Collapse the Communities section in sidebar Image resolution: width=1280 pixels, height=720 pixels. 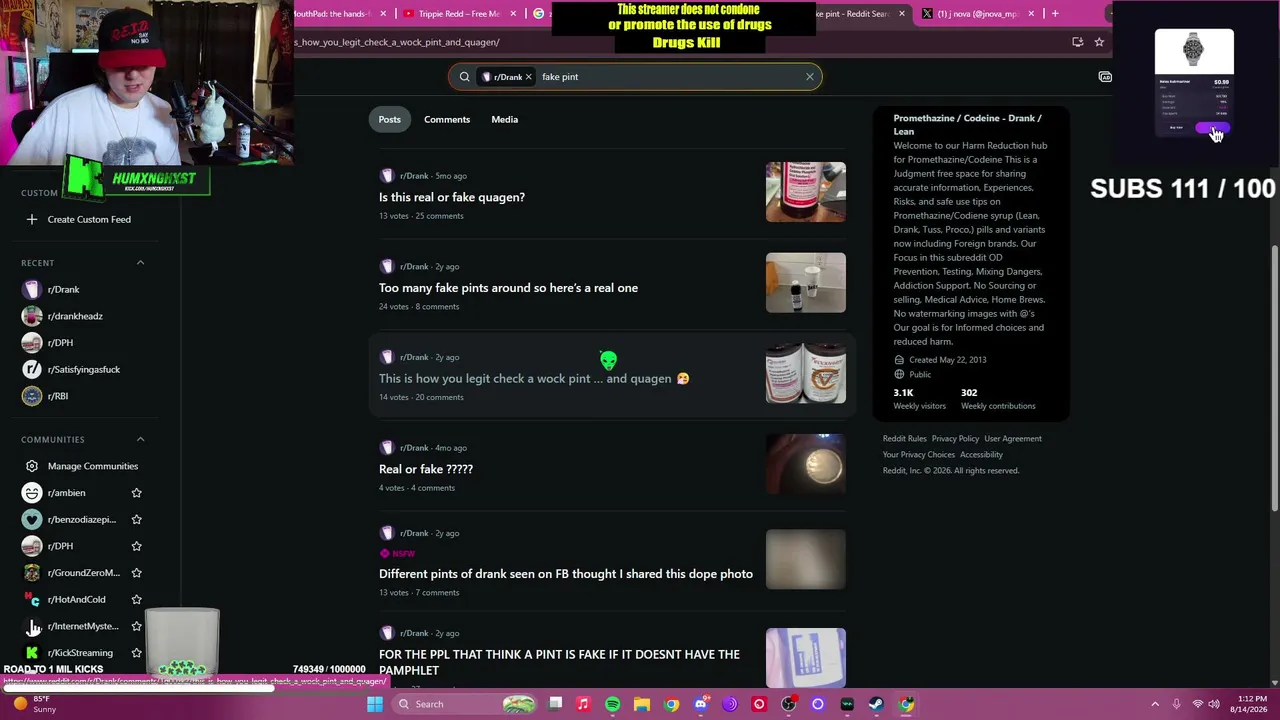[140, 439]
